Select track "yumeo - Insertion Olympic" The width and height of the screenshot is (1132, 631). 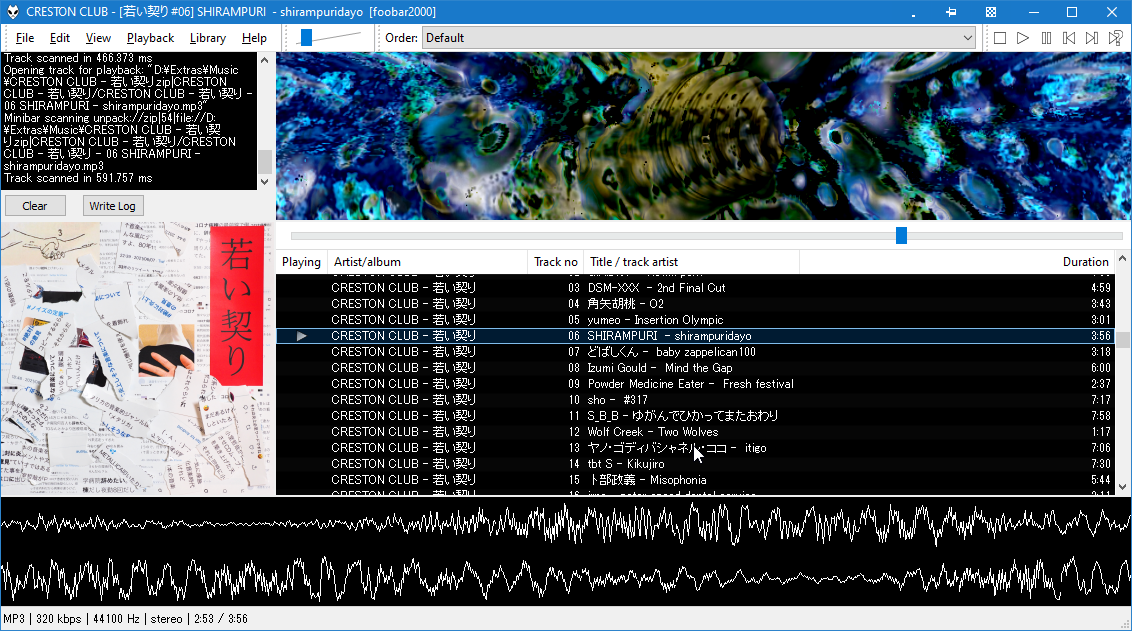click(x=695, y=320)
